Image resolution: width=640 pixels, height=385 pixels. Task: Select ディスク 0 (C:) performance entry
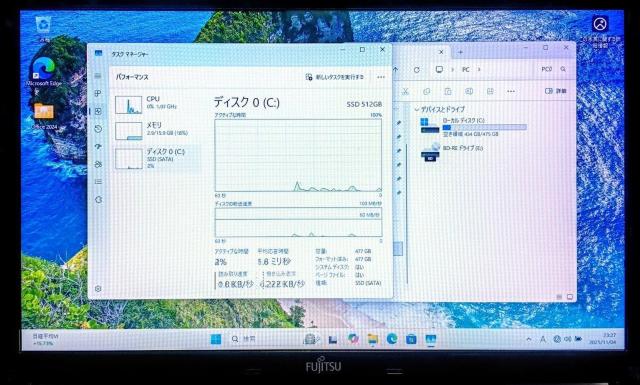[x=157, y=158]
